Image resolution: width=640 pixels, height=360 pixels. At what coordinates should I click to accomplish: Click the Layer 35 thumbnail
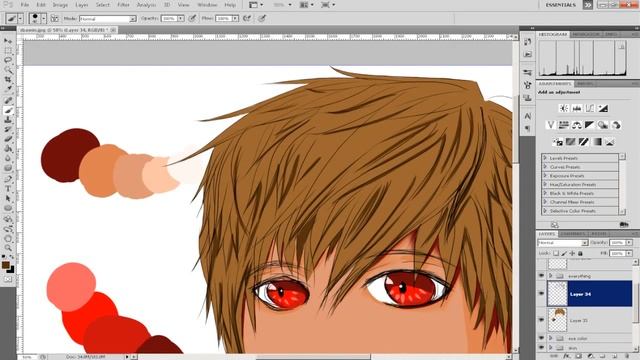click(x=558, y=320)
